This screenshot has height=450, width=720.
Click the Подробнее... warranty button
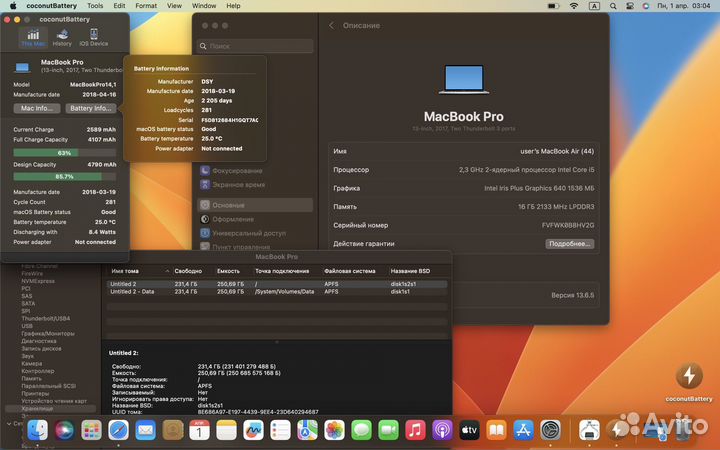[570, 244]
